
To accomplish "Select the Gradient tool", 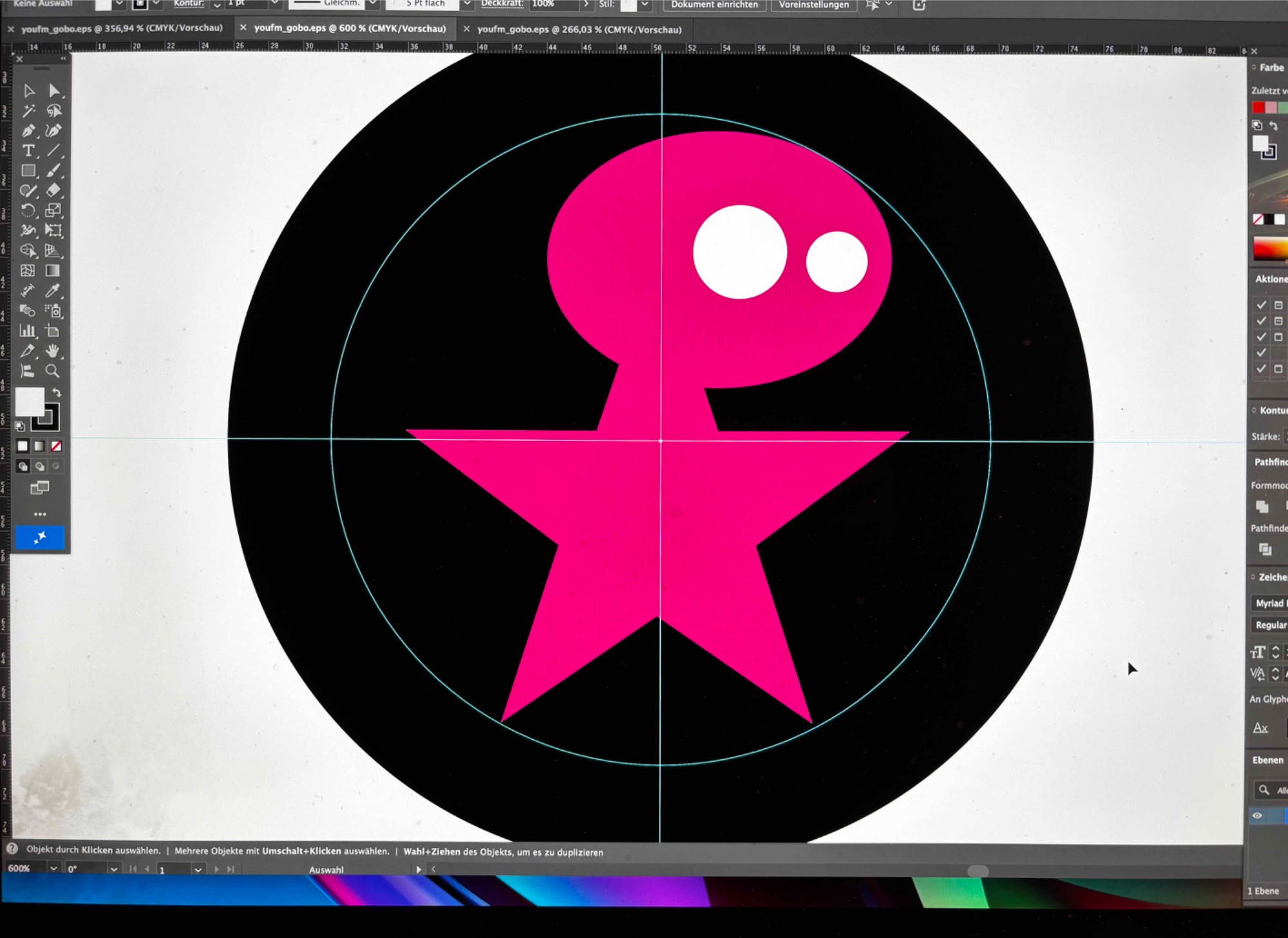I will pos(53,271).
